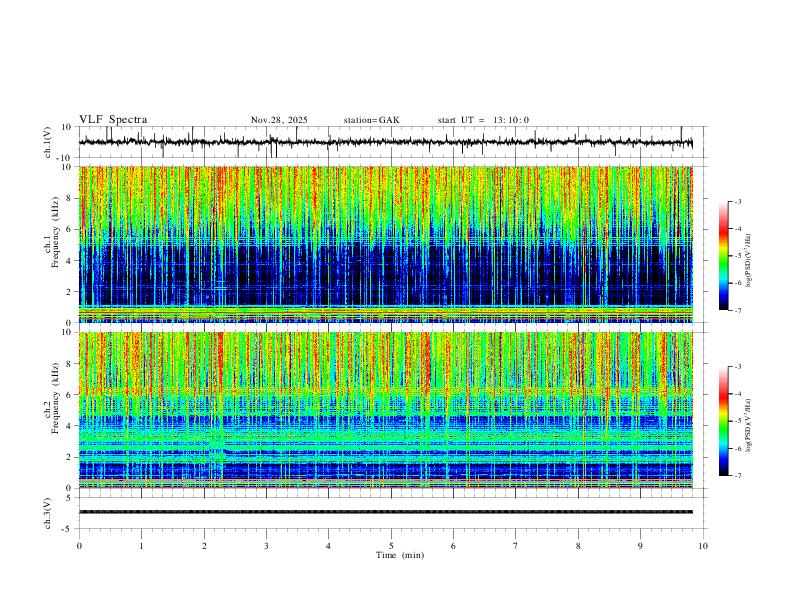Click the time axis tick label '10'

(703, 546)
